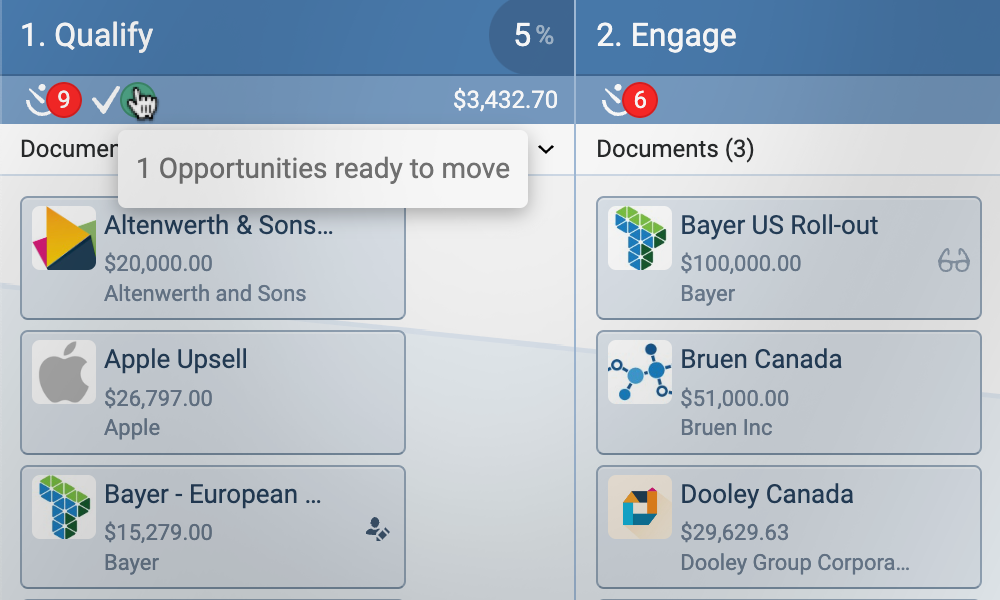The height and width of the screenshot is (600, 1000).
Task: Click the Apple logo on Apple Upsell
Action: click(64, 372)
